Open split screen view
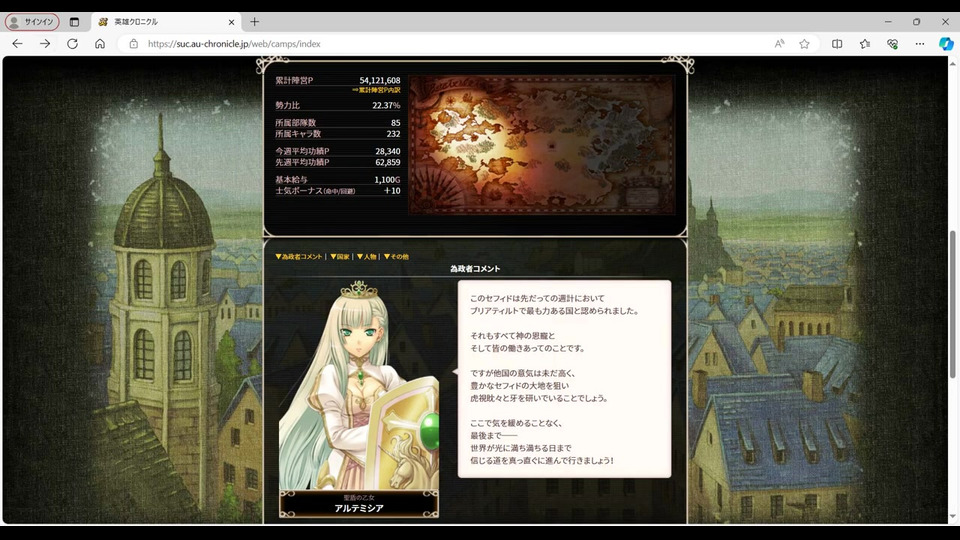Screen dimensions: 960x540 pos(837,43)
